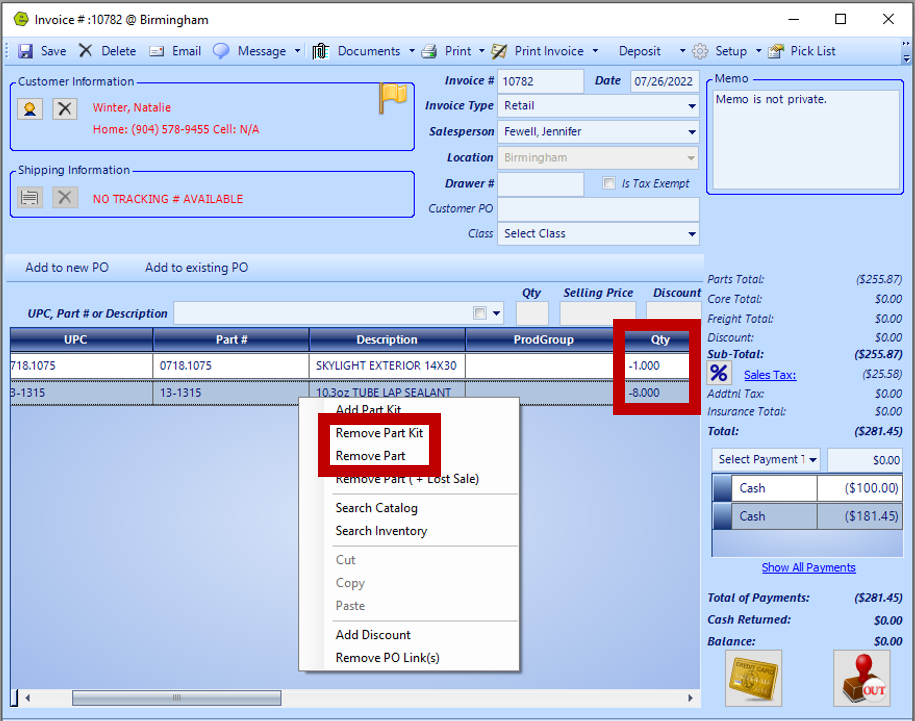Expand the Message dropdown arrow
Screen dimensions: 915x721
(298, 51)
